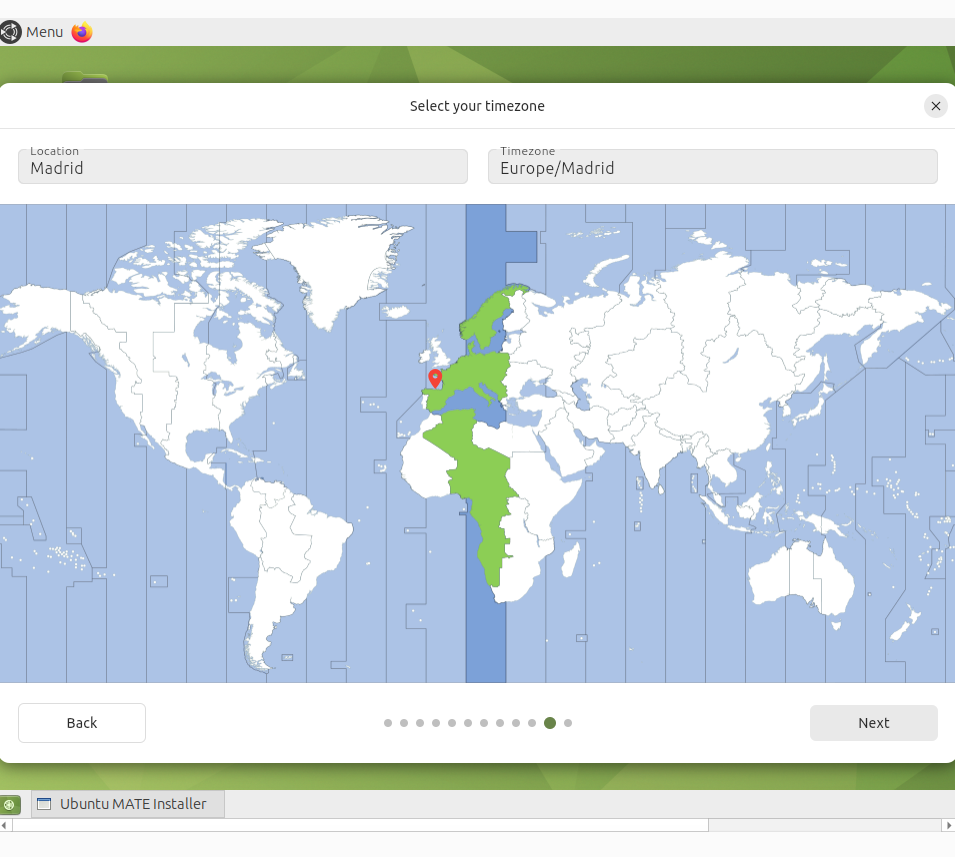The width and height of the screenshot is (955, 857).
Task: Click the show desktop icon in the bottom panel
Action: (x=10, y=805)
